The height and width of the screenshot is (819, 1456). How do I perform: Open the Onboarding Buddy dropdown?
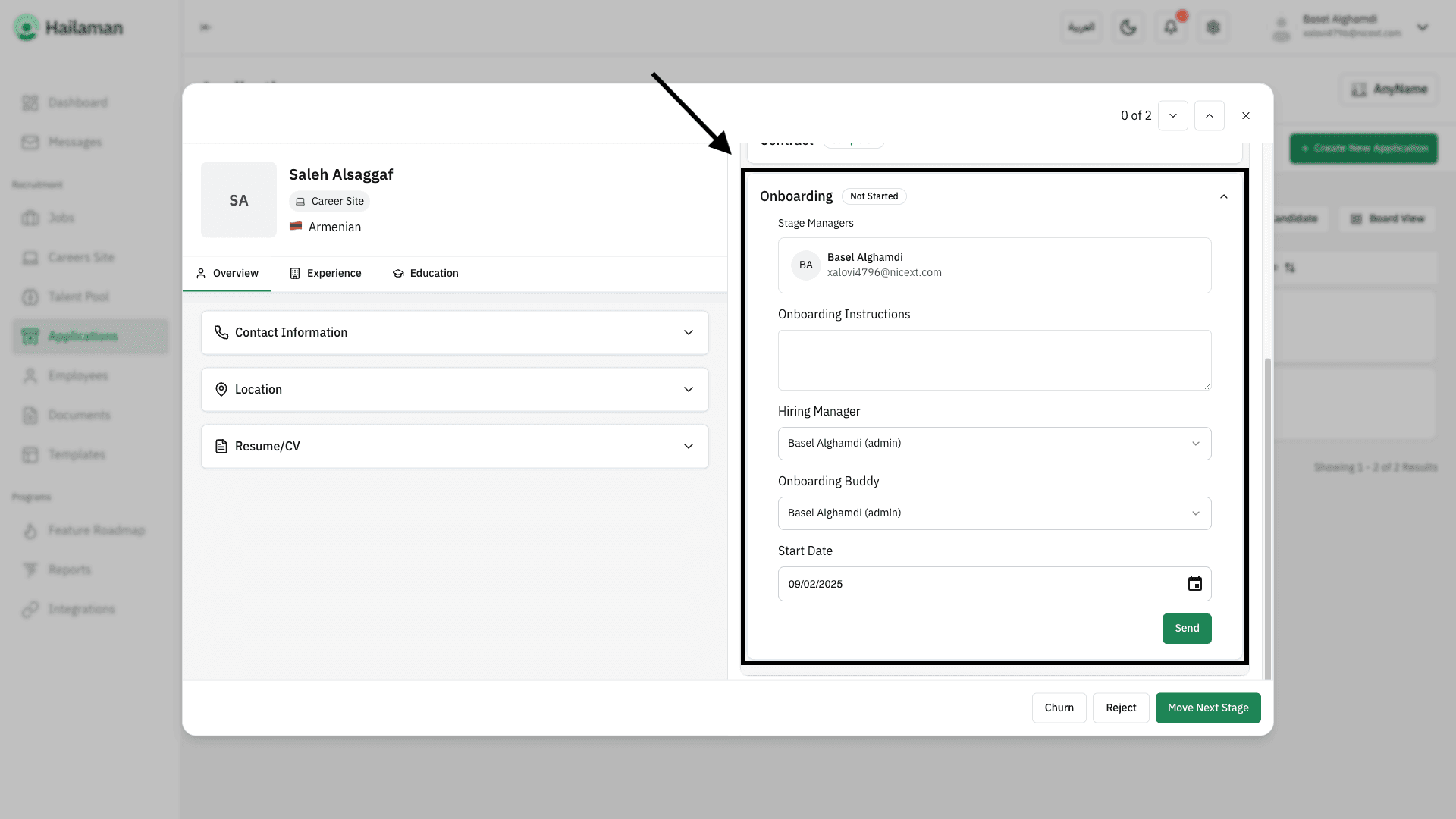[994, 513]
